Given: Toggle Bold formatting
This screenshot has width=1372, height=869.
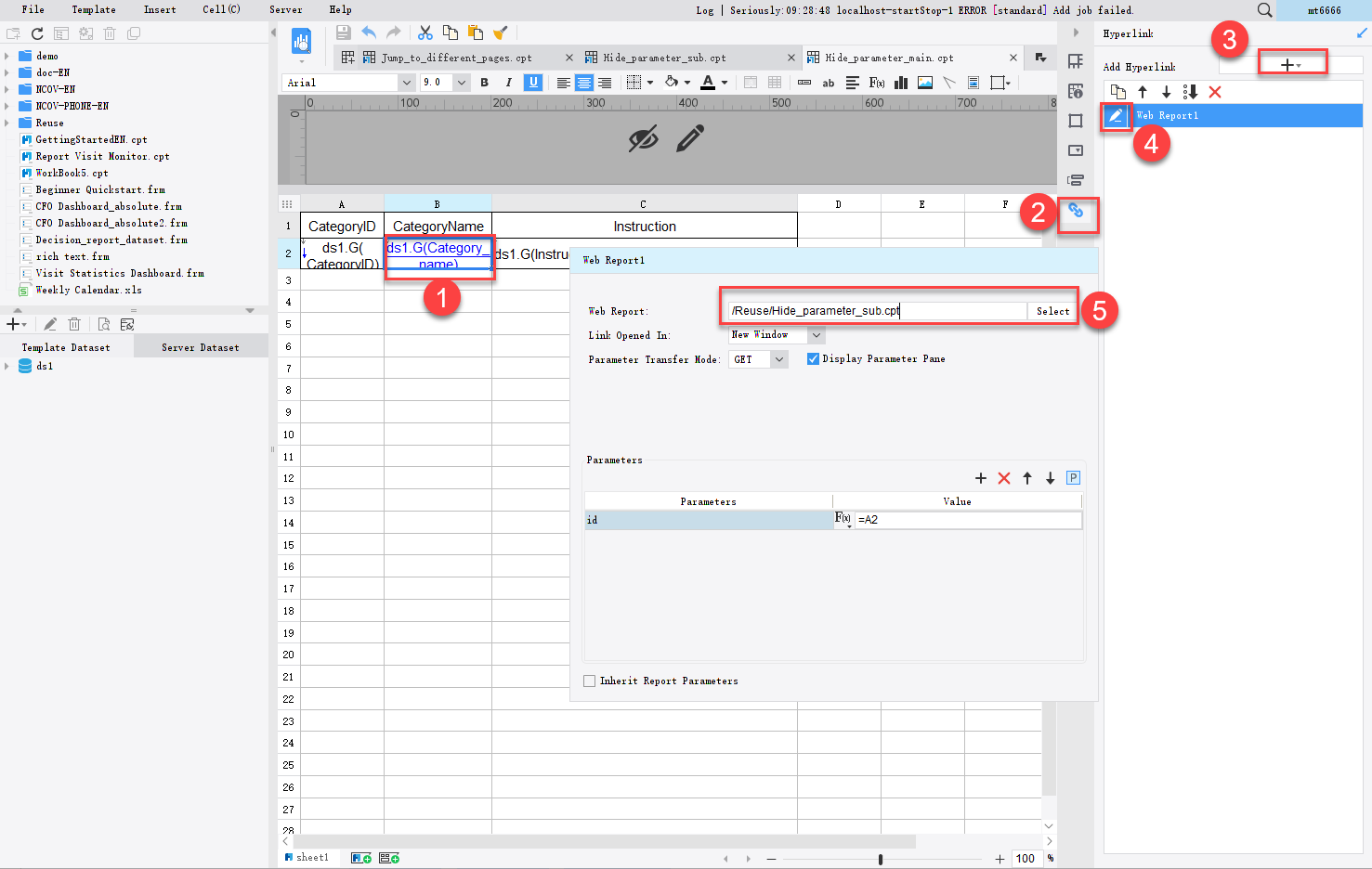Looking at the screenshot, I should point(484,83).
